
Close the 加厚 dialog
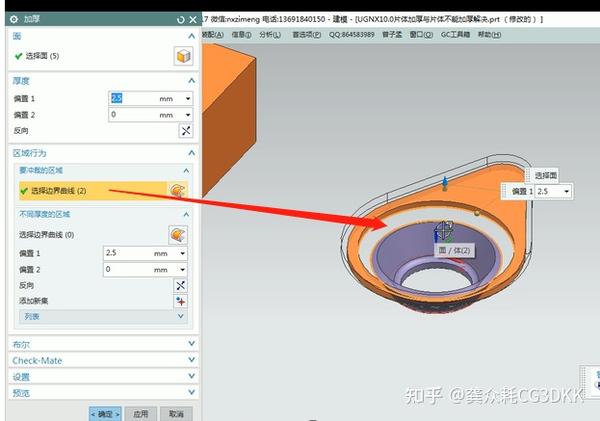point(193,20)
